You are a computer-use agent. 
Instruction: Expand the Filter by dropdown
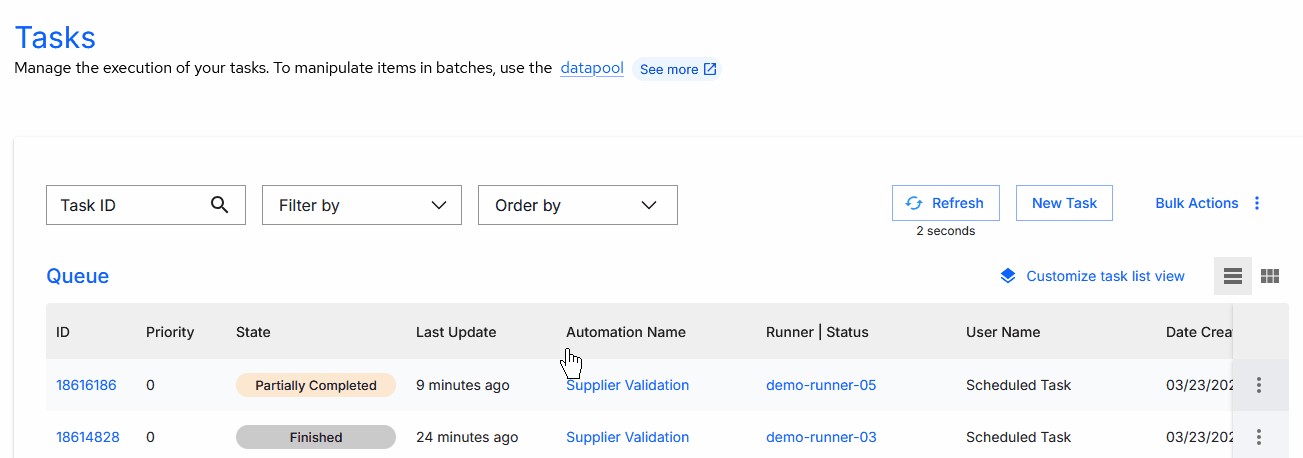[x=361, y=205]
